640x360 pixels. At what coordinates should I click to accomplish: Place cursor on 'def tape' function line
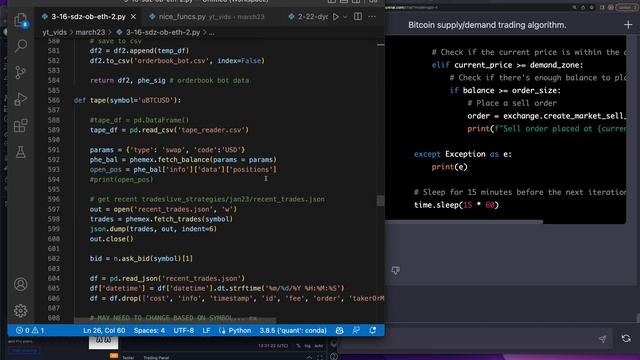tap(127, 100)
